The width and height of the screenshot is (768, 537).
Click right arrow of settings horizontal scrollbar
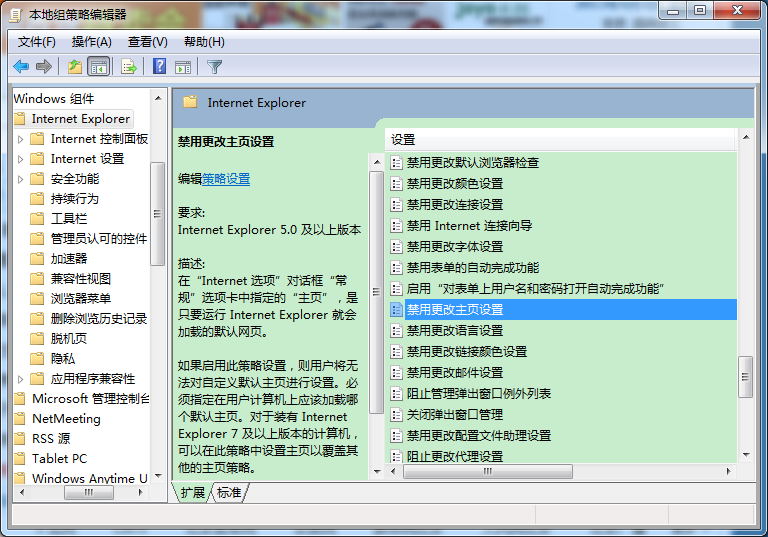[729, 471]
